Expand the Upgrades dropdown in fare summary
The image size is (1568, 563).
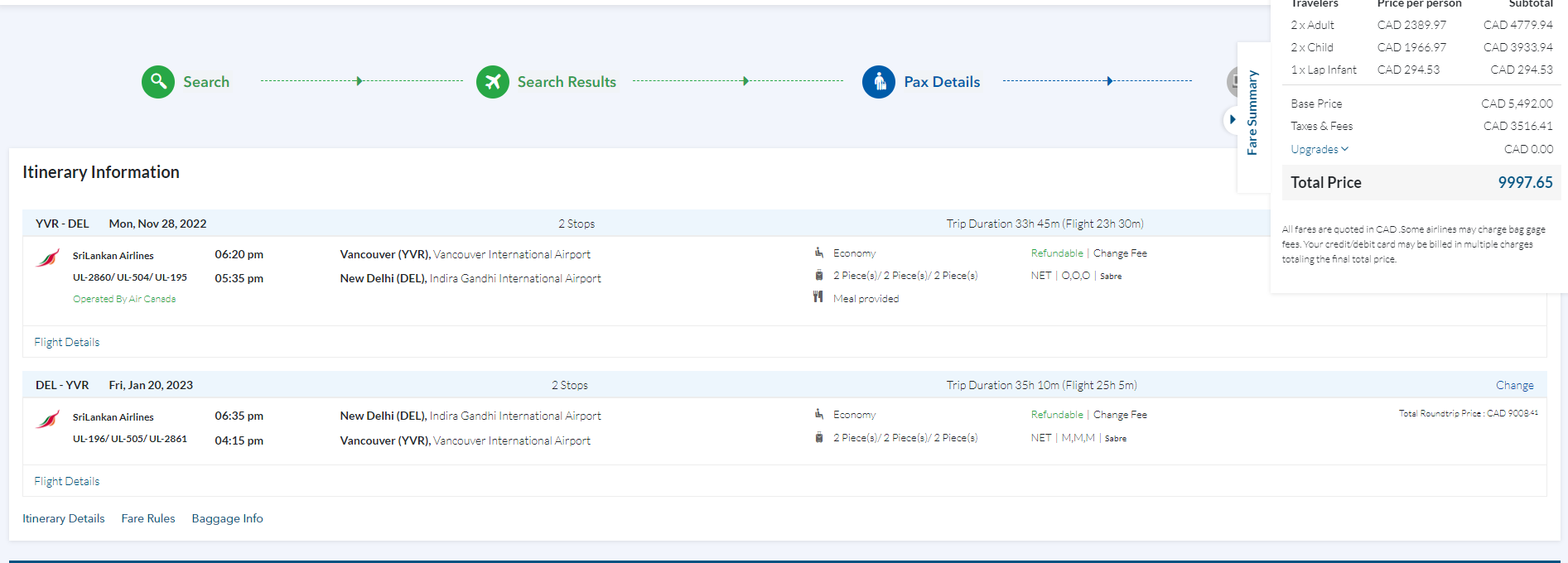coord(1320,149)
